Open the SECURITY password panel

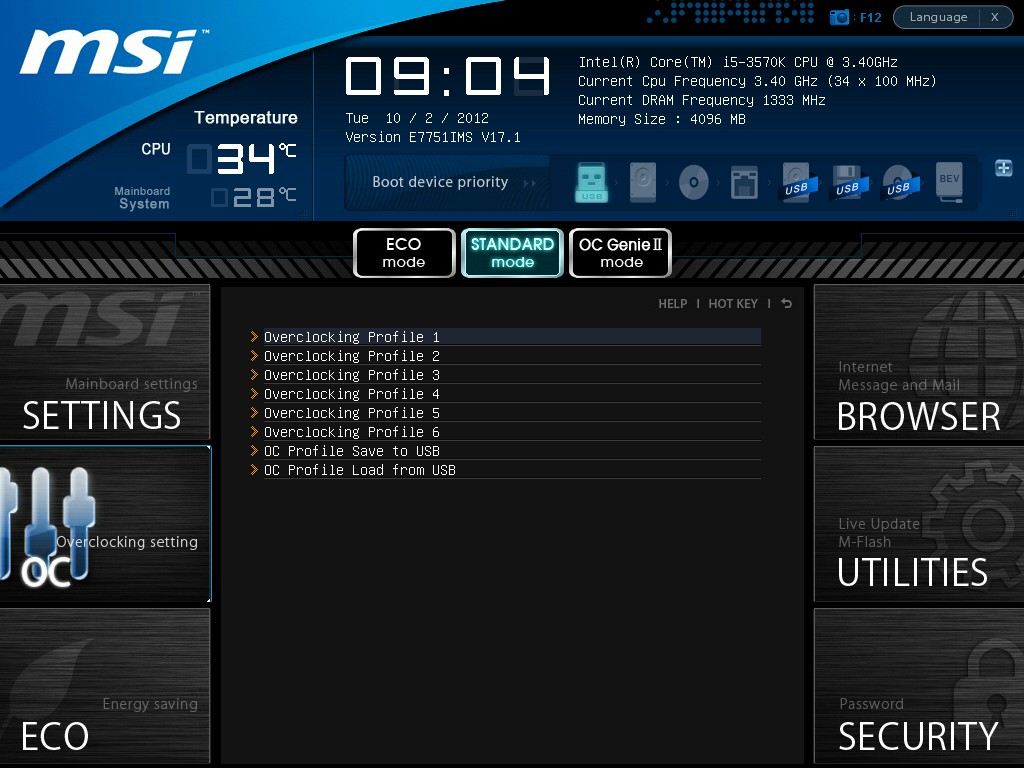(x=919, y=686)
